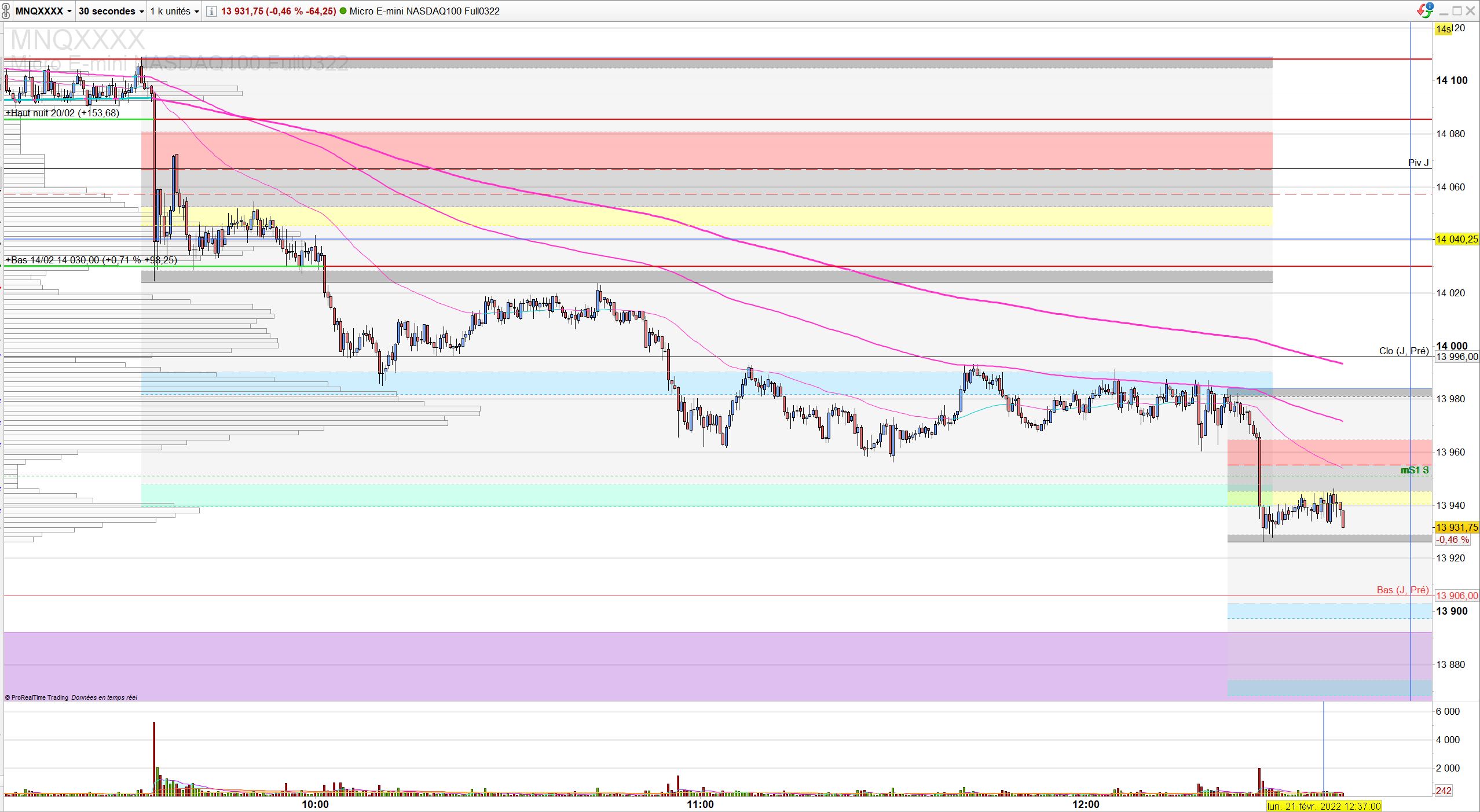Select the Haut nuit 20/02 level label

[63, 113]
